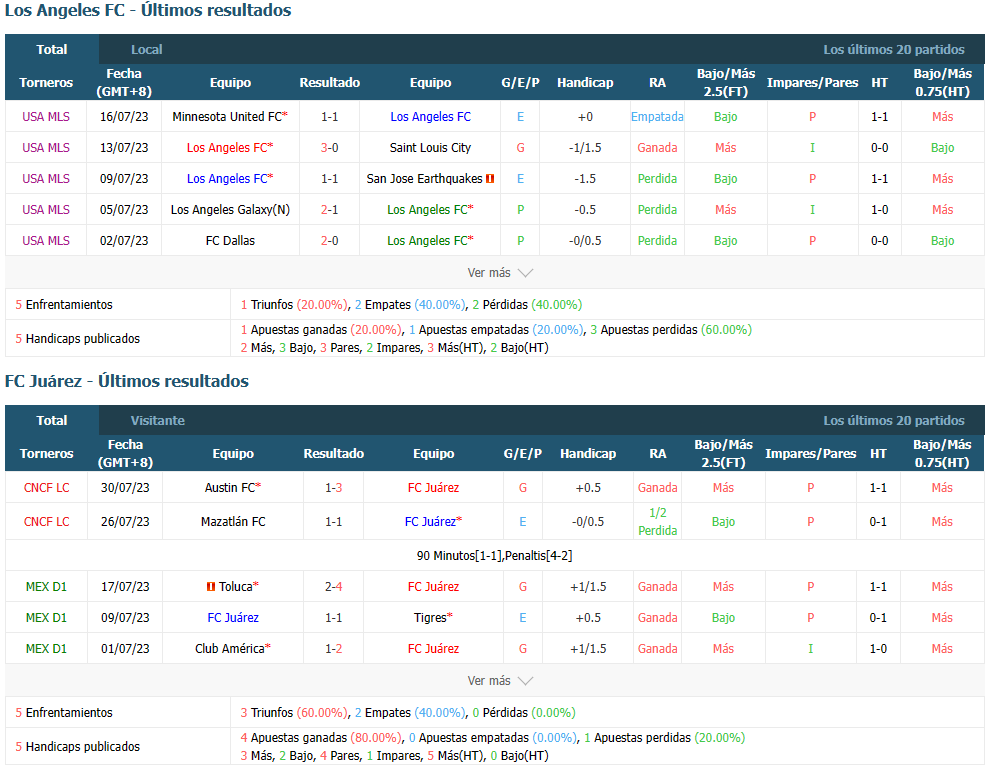
Task: Click FC Juárez in the Mazatlán FC row
Action: tap(430, 522)
